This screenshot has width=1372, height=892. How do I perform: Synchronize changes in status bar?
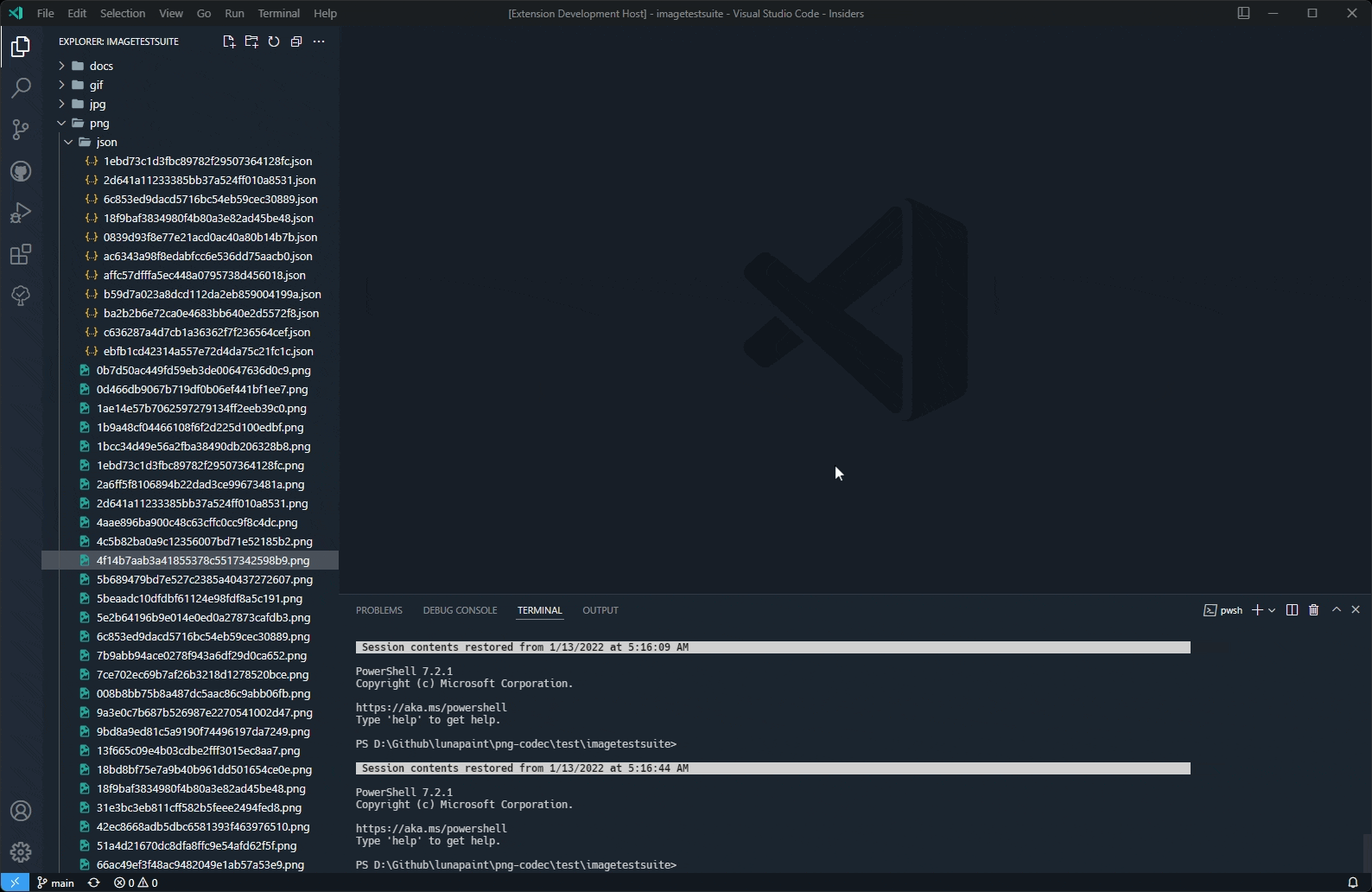(x=94, y=882)
